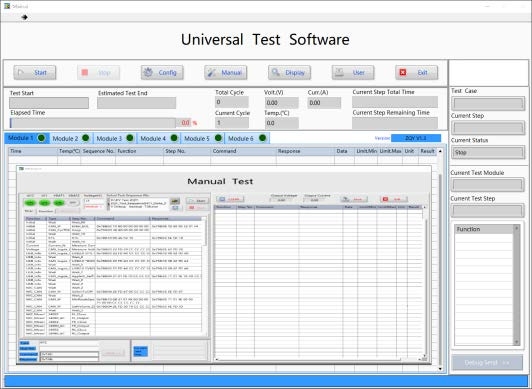532x389 pixels.
Task: Click the Current Step Remaining Time field
Action: 395,123
